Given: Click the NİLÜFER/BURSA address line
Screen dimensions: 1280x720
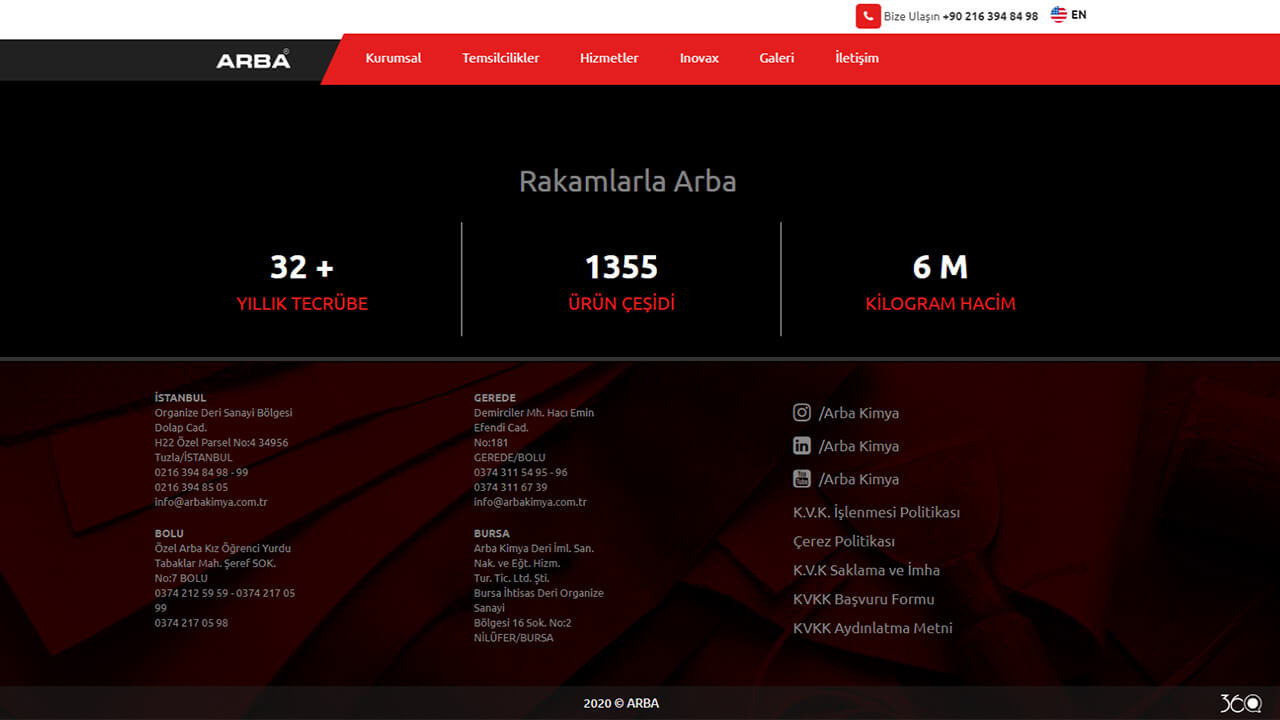Looking at the screenshot, I should tap(513, 638).
